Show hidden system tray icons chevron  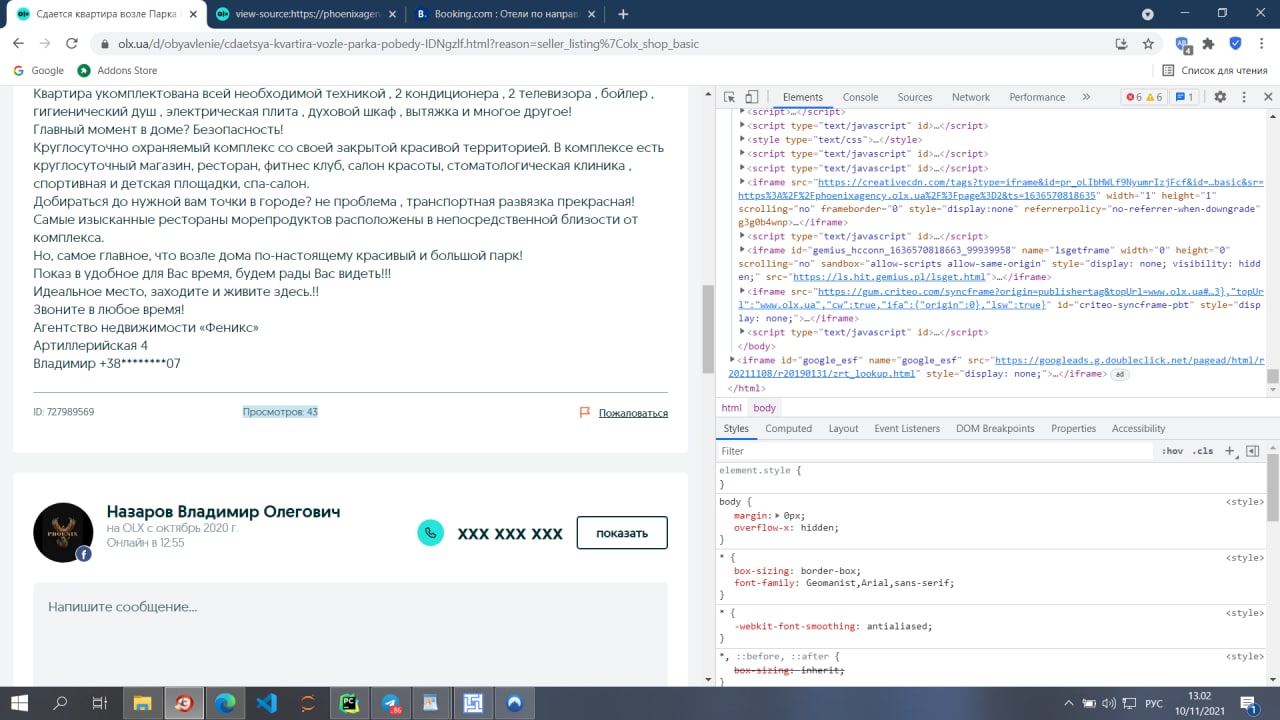tap(1069, 703)
